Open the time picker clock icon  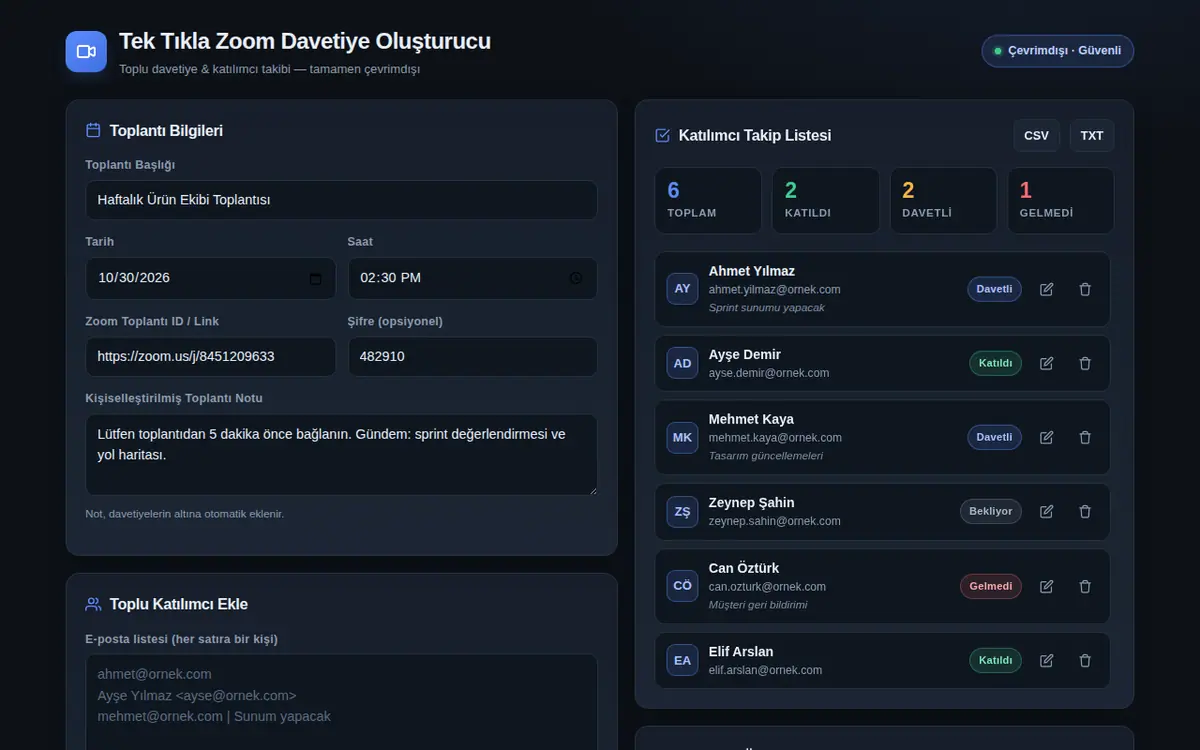click(x=576, y=278)
